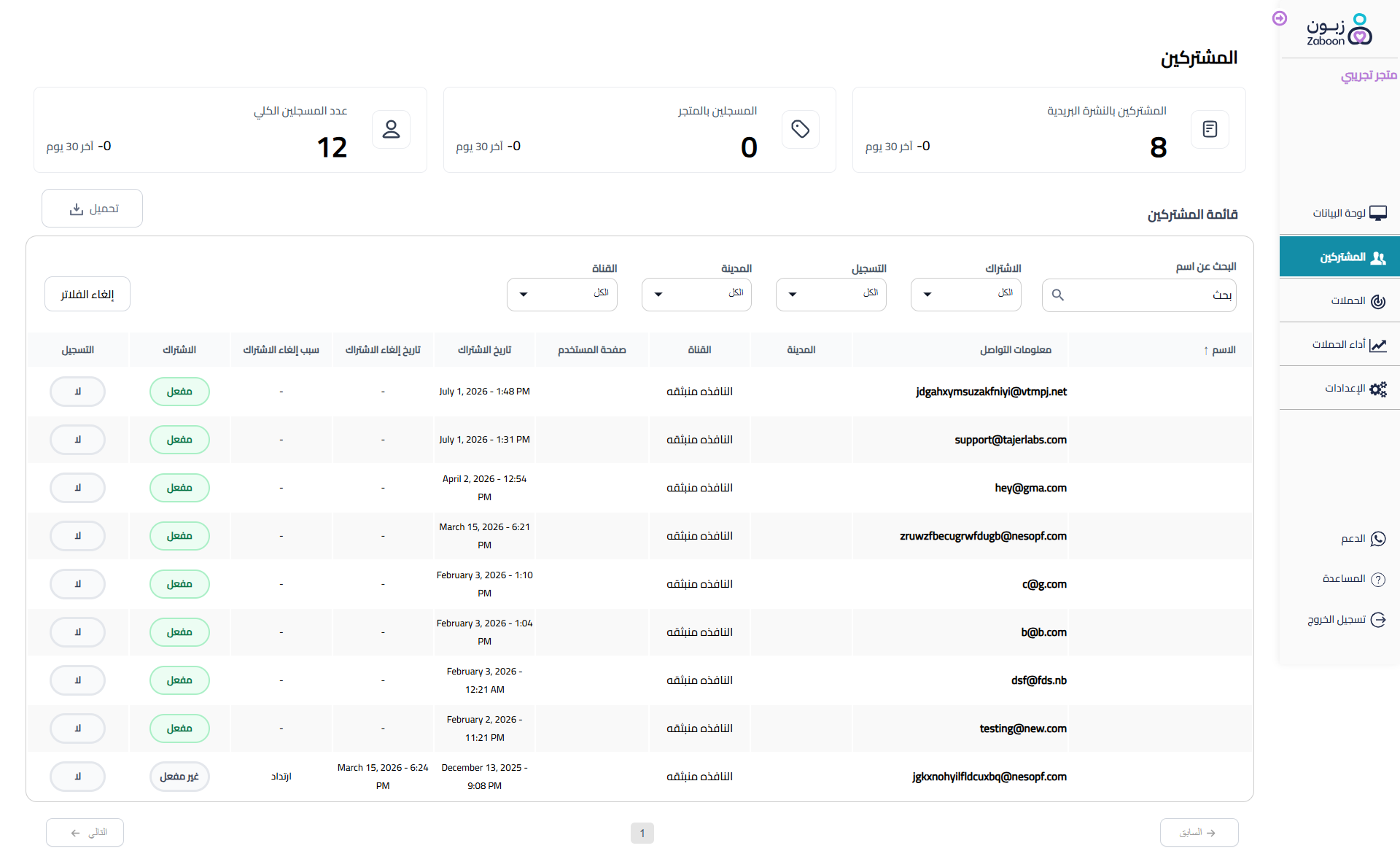Collapse the sidebar with purple arrow icon
This screenshot has width=1400, height=859.
coord(1280,18)
